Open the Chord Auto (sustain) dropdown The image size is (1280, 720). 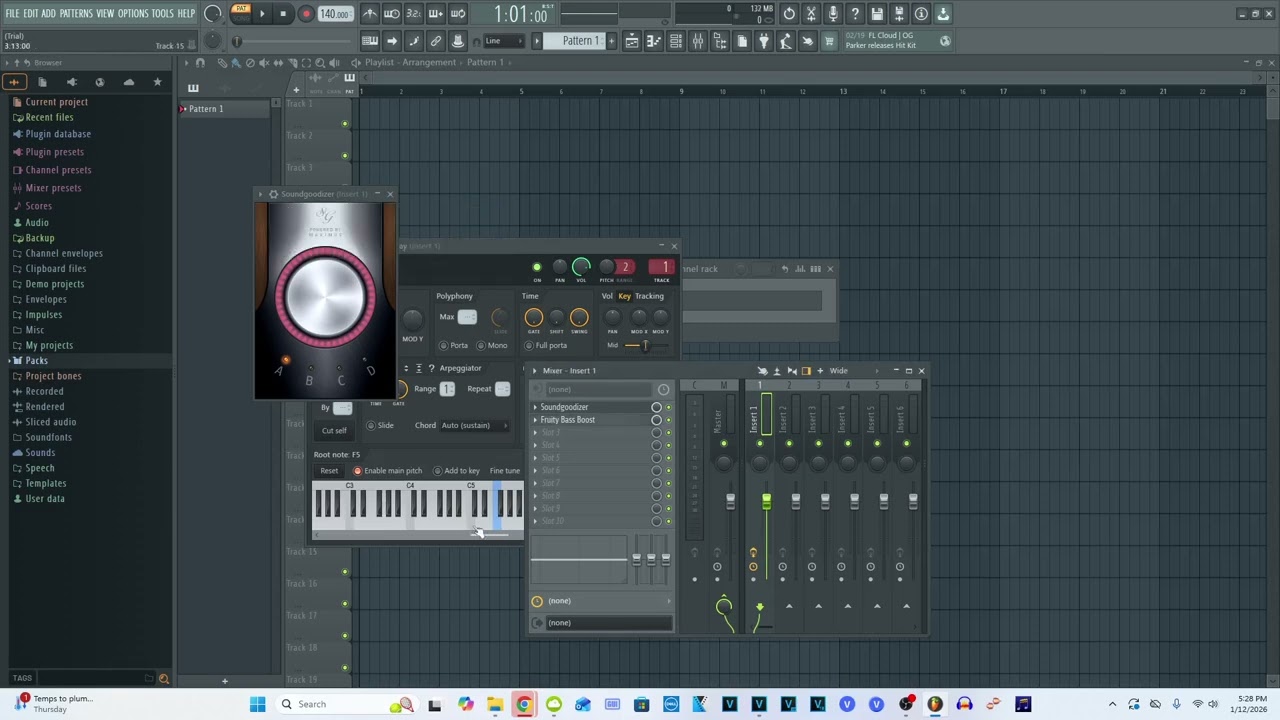click(474, 425)
